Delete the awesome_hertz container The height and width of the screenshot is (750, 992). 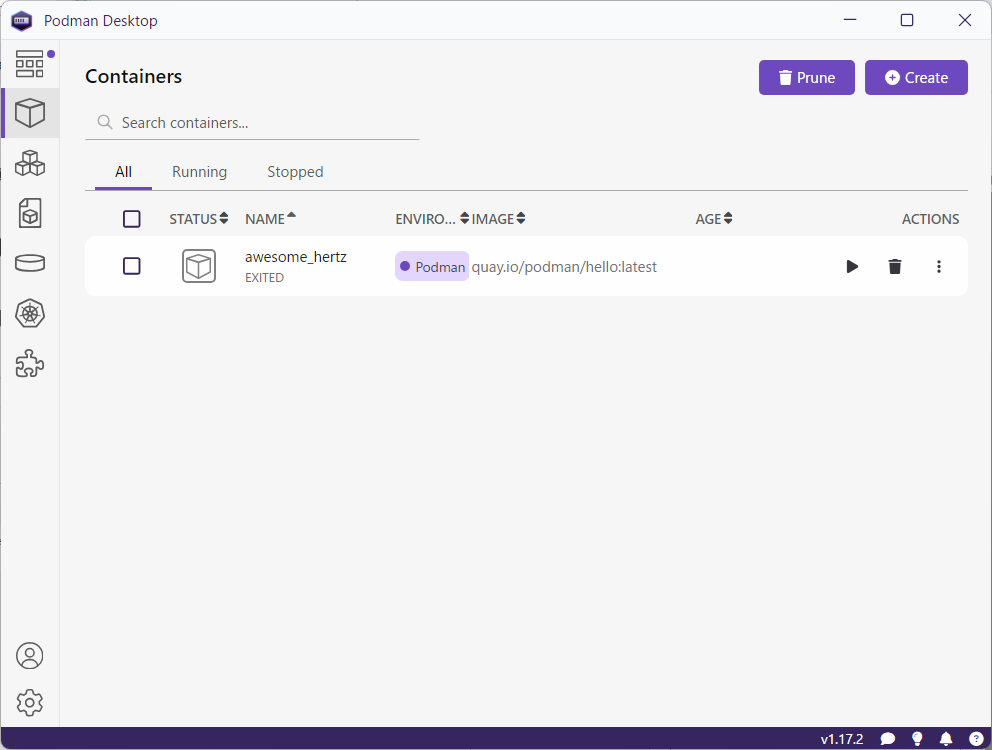coord(895,266)
